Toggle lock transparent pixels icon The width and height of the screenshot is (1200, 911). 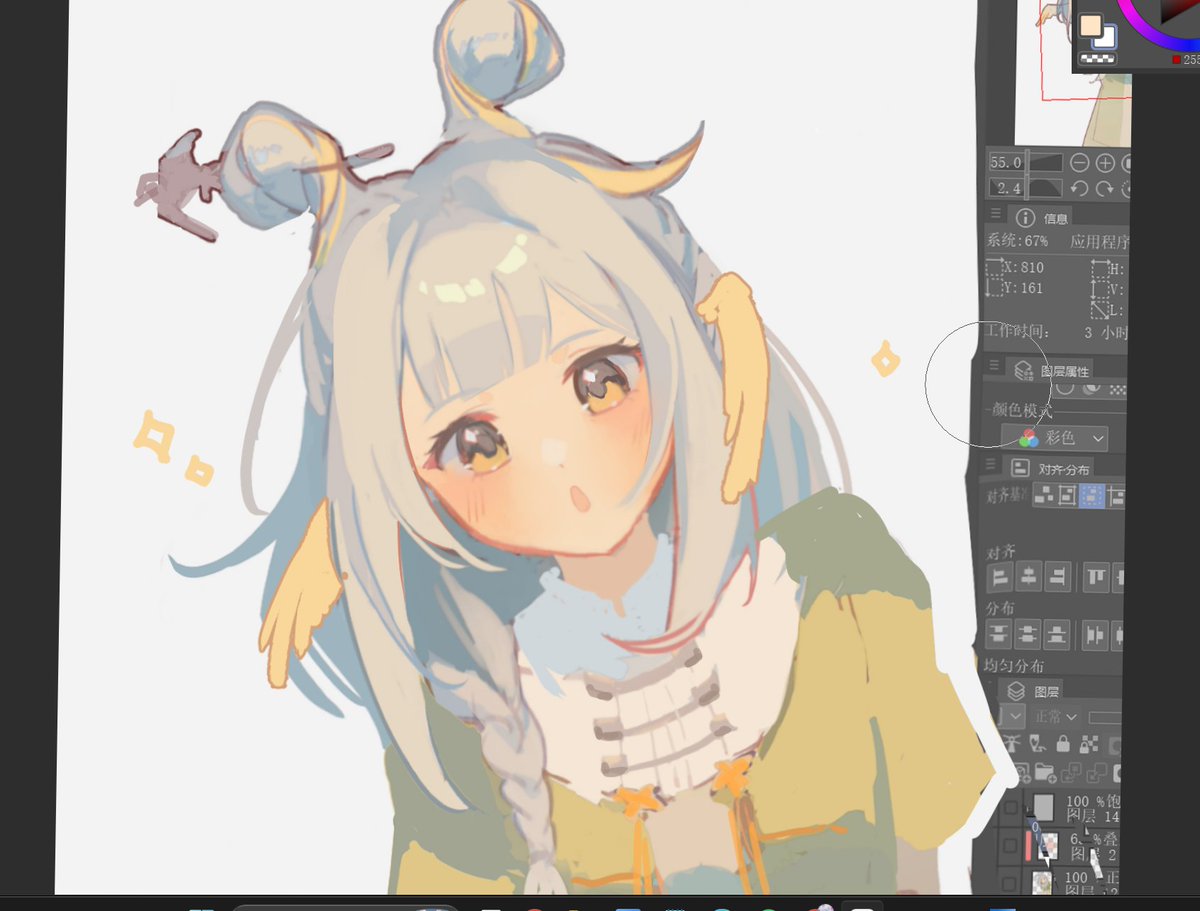pos(1089,743)
